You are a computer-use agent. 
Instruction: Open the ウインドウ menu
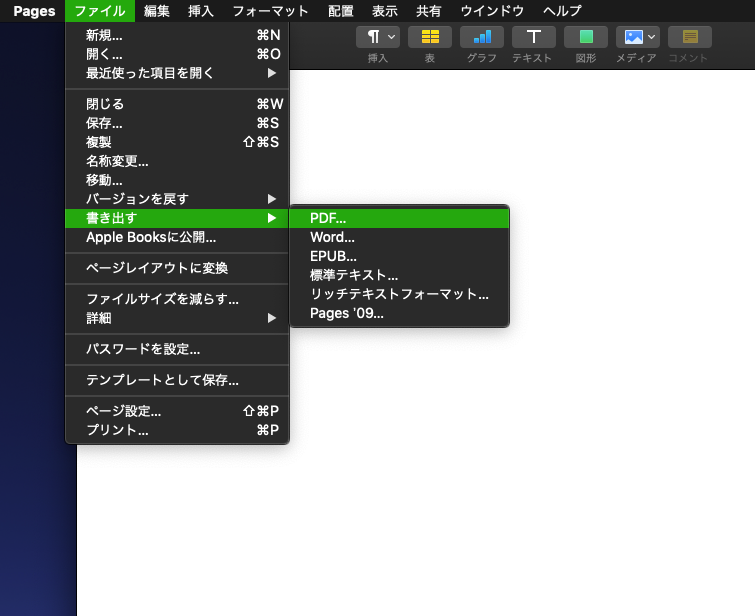[492, 11]
